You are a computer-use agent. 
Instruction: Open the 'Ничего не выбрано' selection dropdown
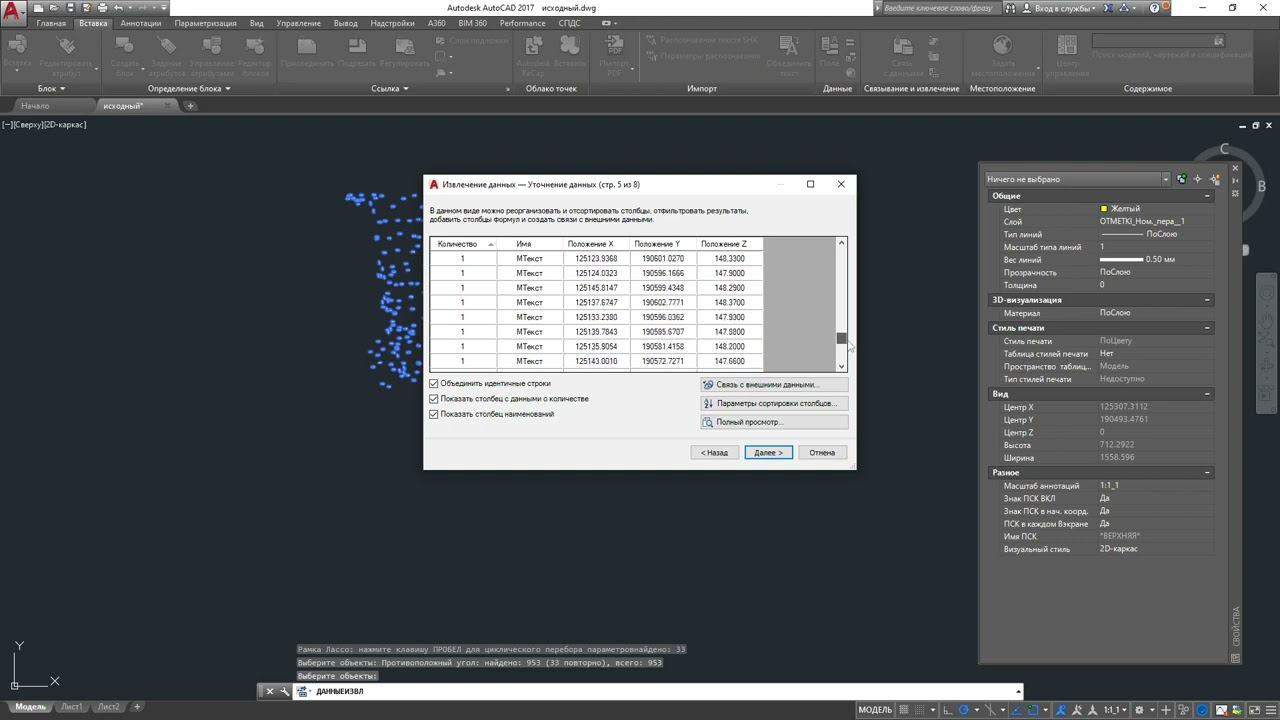coord(1078,179)
